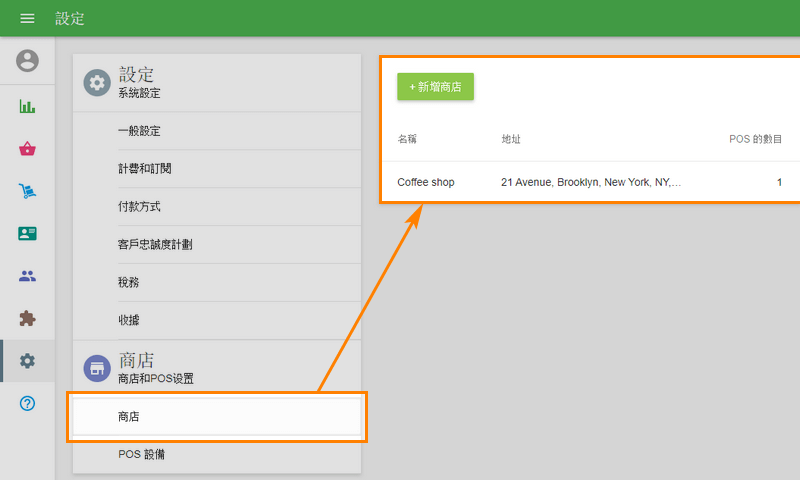Open the integrations puzzle piece icon
This screenshot has width=800, height=480.
tap(27, 319)
